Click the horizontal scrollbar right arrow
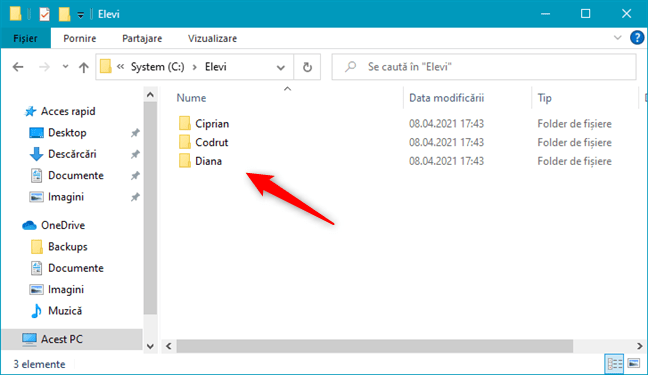The height and width of the screenshot is (375, 648). click(x=639, y=346)
